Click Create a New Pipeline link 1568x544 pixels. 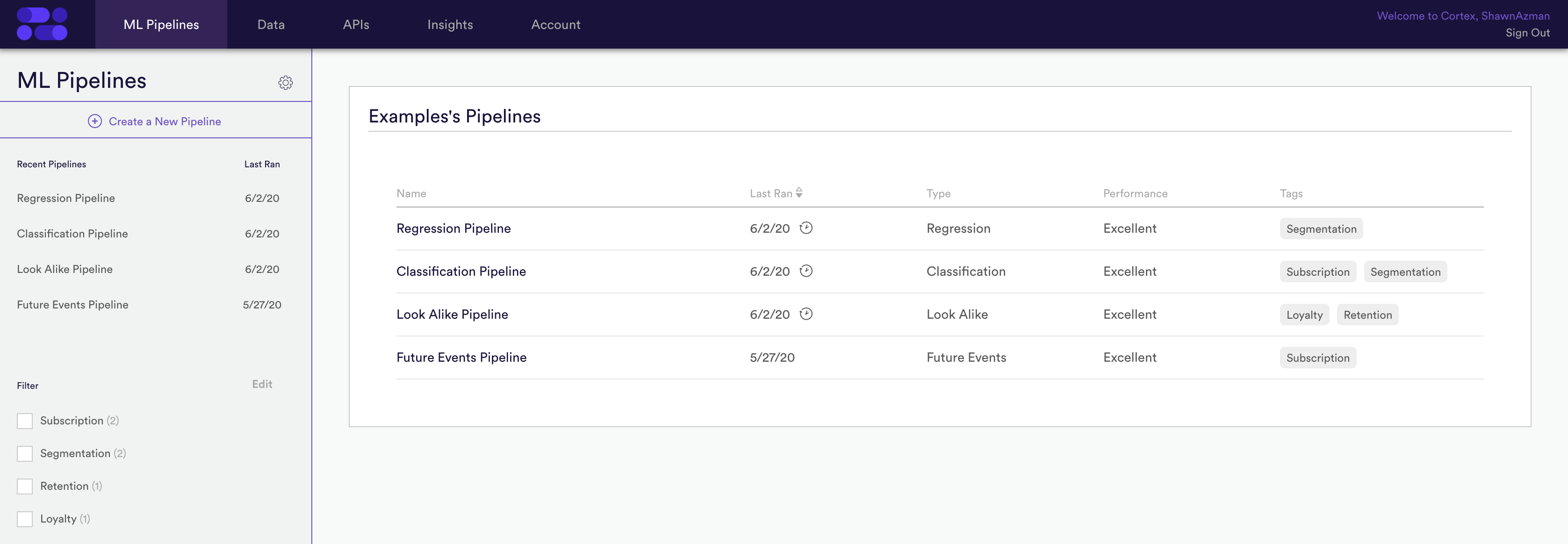[x=165, y=121]
